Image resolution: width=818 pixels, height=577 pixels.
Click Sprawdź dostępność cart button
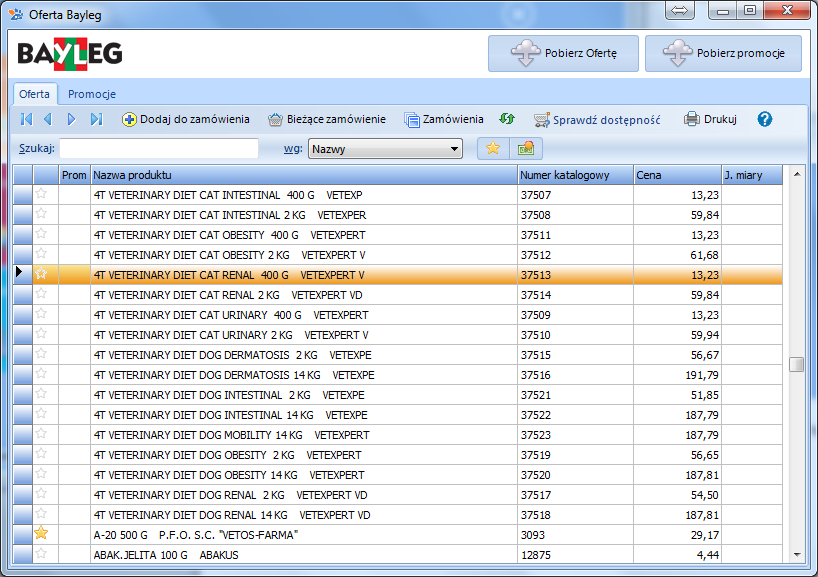597,120
